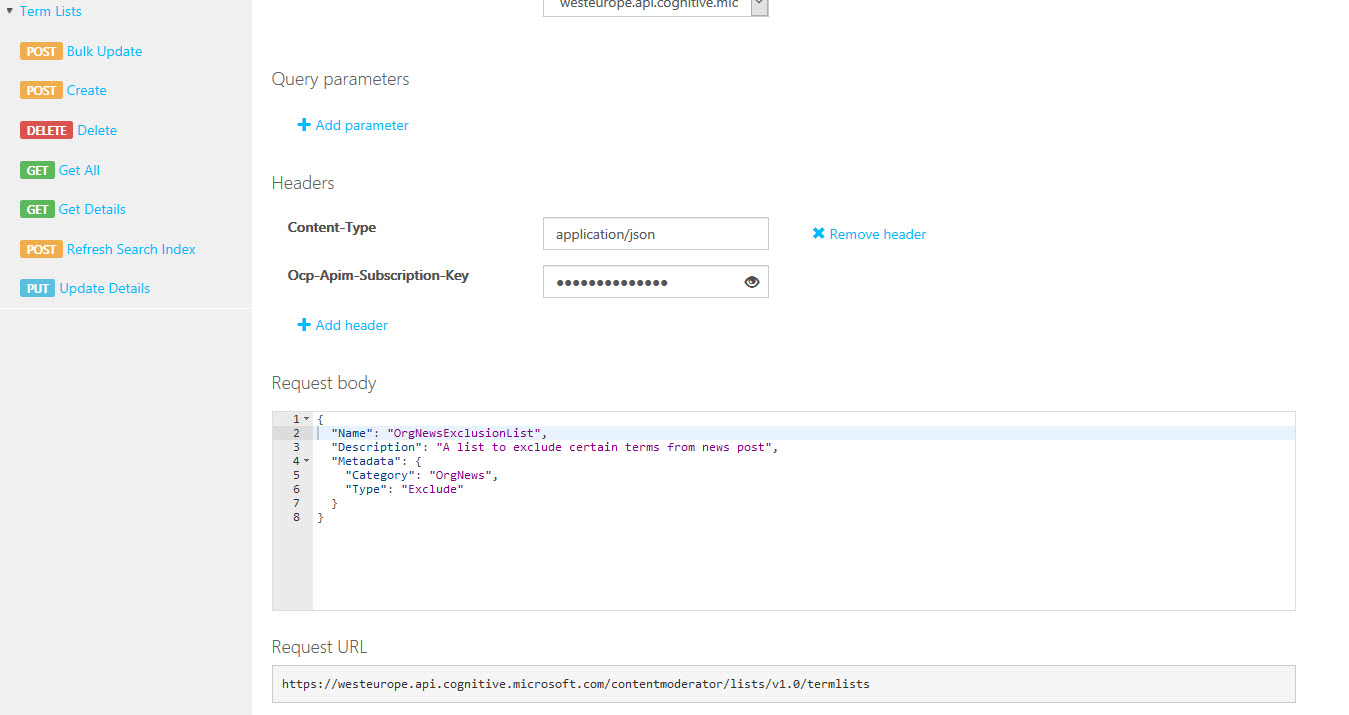
Task: Click the POST badge beside Bulk Update
Action: [41, 51]
